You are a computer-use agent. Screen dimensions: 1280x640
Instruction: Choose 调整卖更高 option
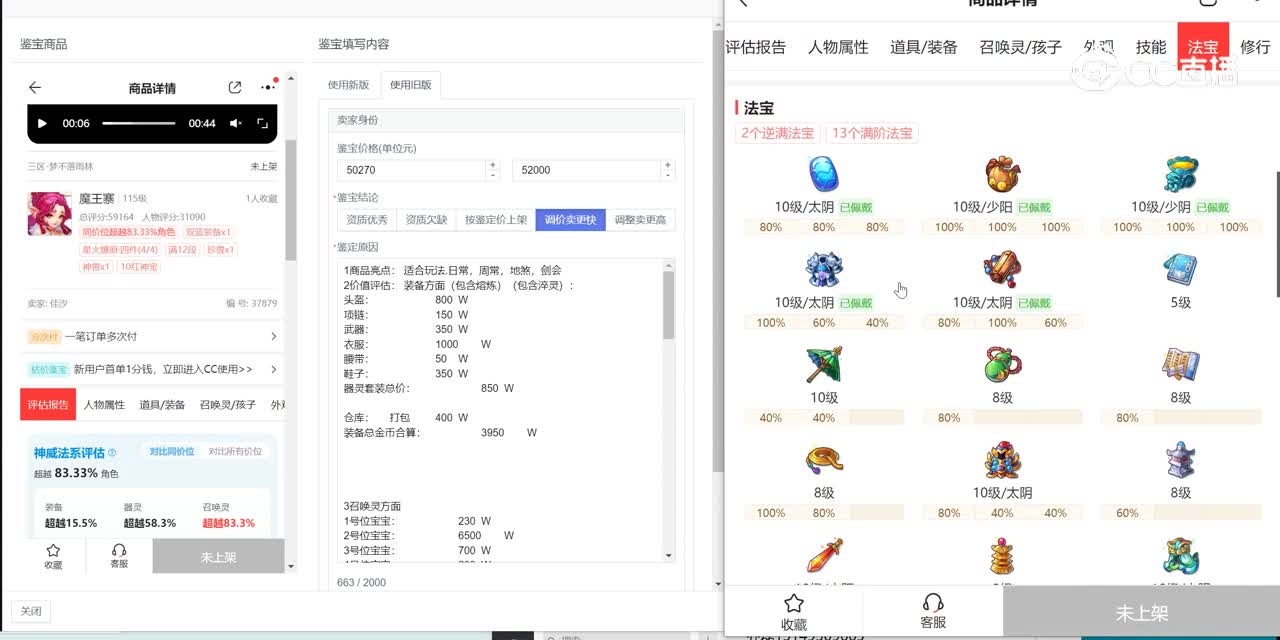click(640, 220)
